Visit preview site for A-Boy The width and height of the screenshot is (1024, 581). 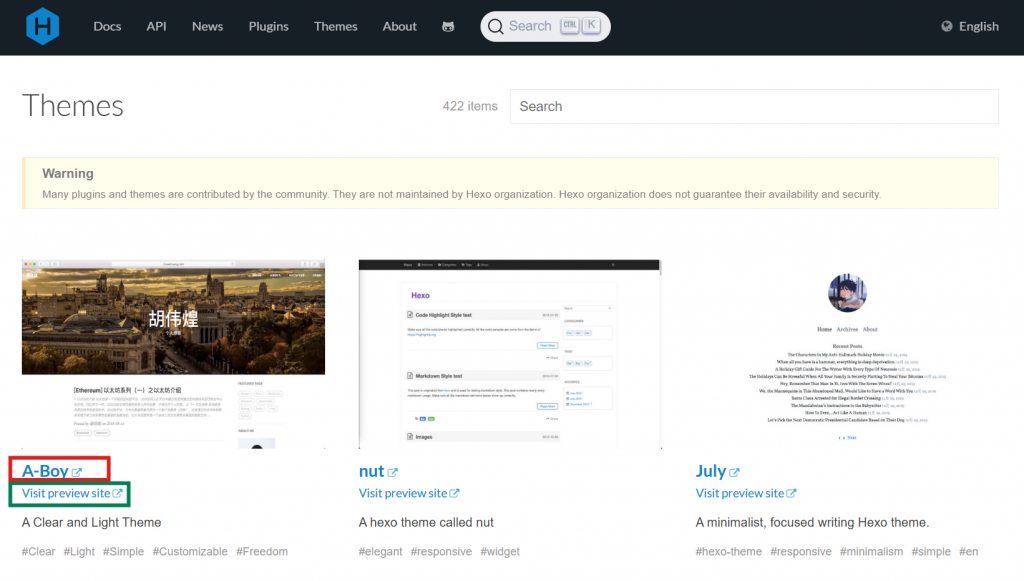[66, 494]
